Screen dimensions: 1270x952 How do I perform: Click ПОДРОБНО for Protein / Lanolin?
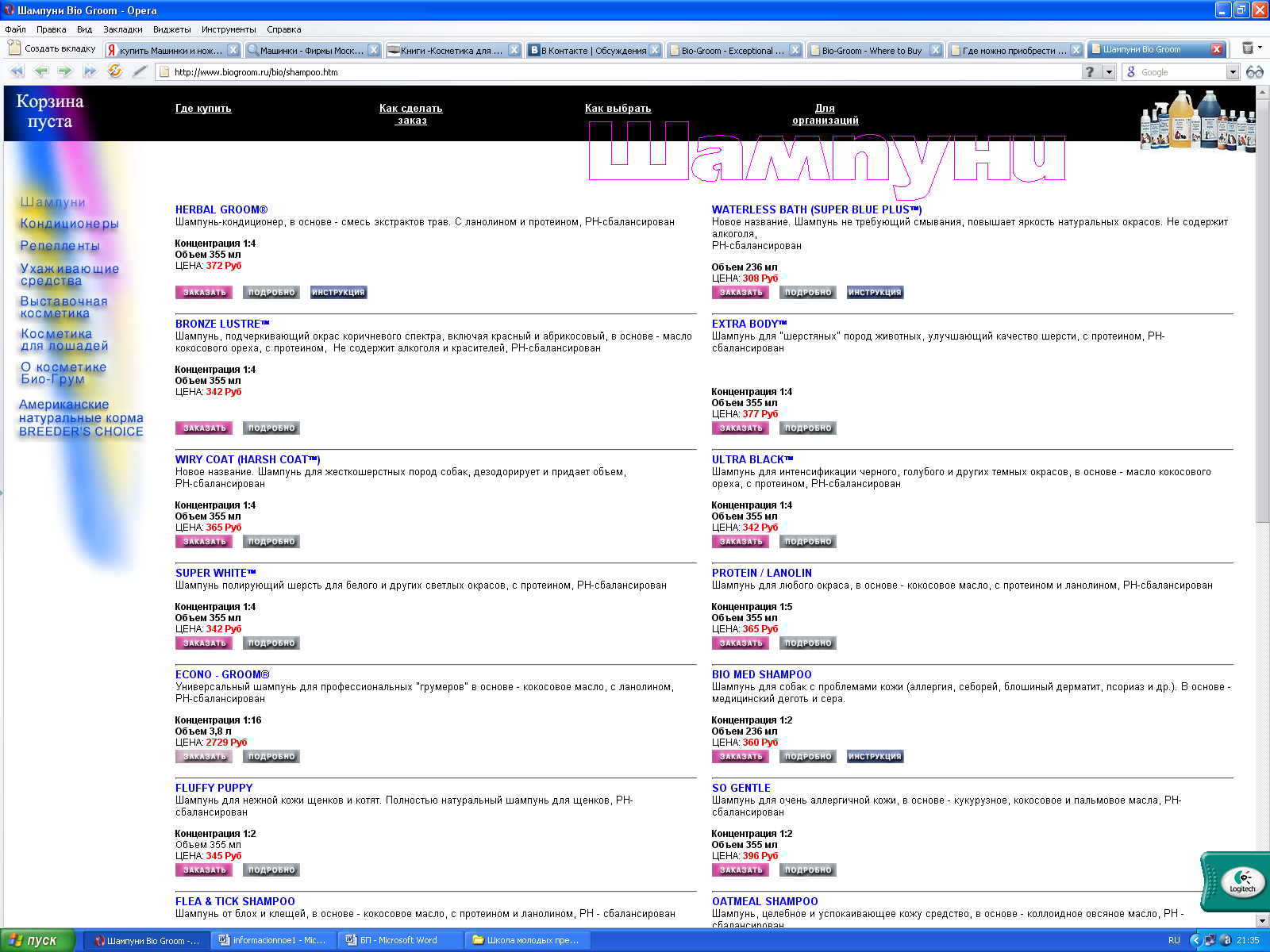point(807,643)
